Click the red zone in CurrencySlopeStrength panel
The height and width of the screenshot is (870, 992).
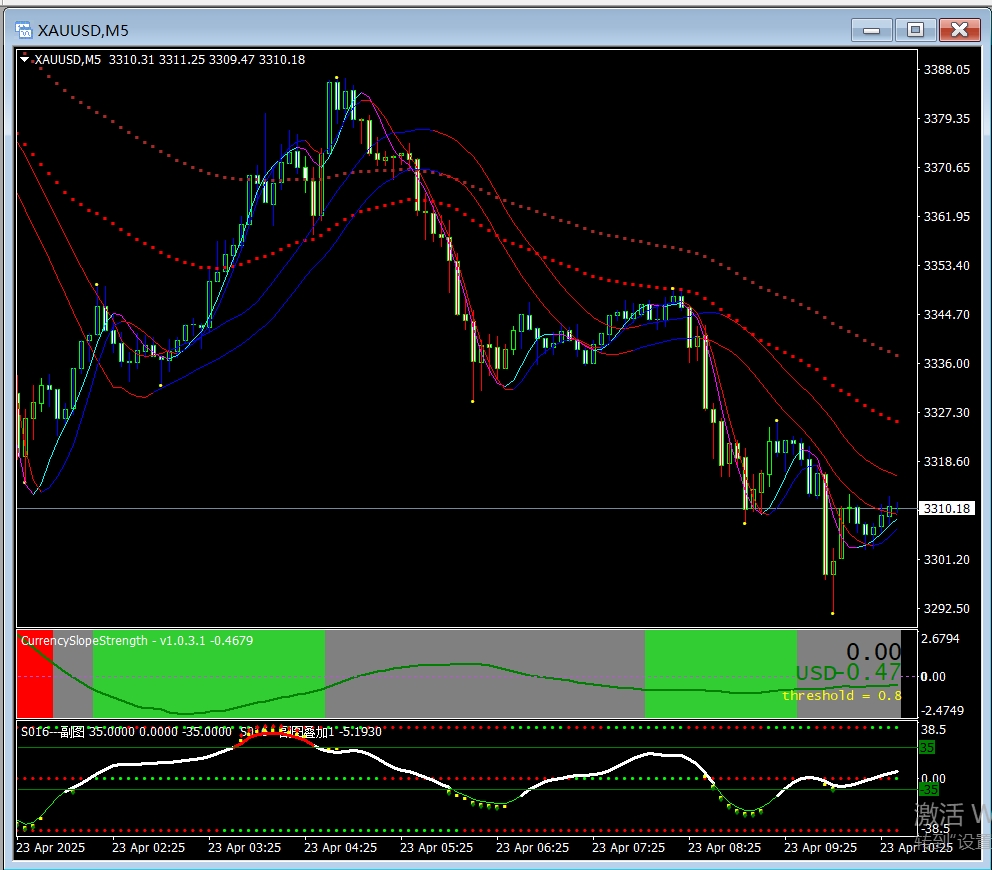35,673
